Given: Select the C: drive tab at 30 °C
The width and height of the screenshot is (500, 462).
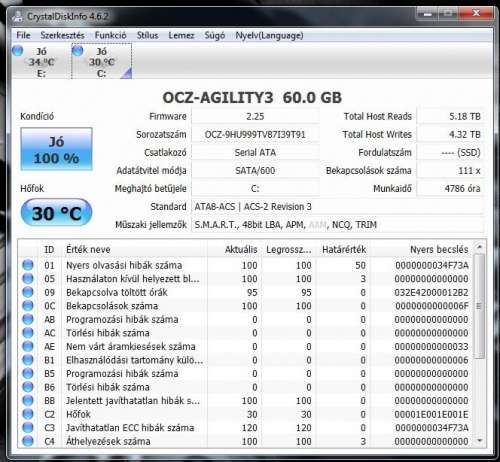Looking at the screenshot, I should [102, 62].
